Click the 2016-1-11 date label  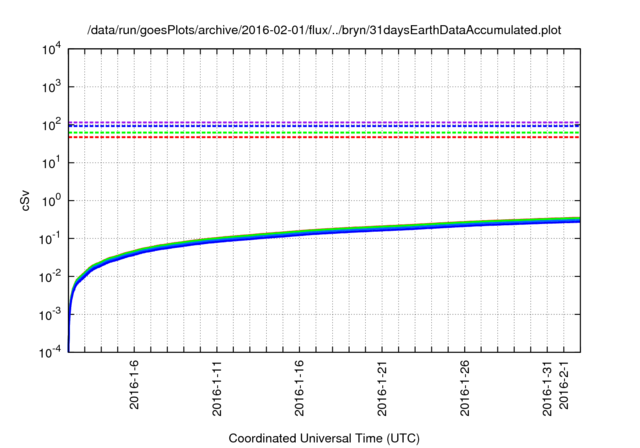217,388
